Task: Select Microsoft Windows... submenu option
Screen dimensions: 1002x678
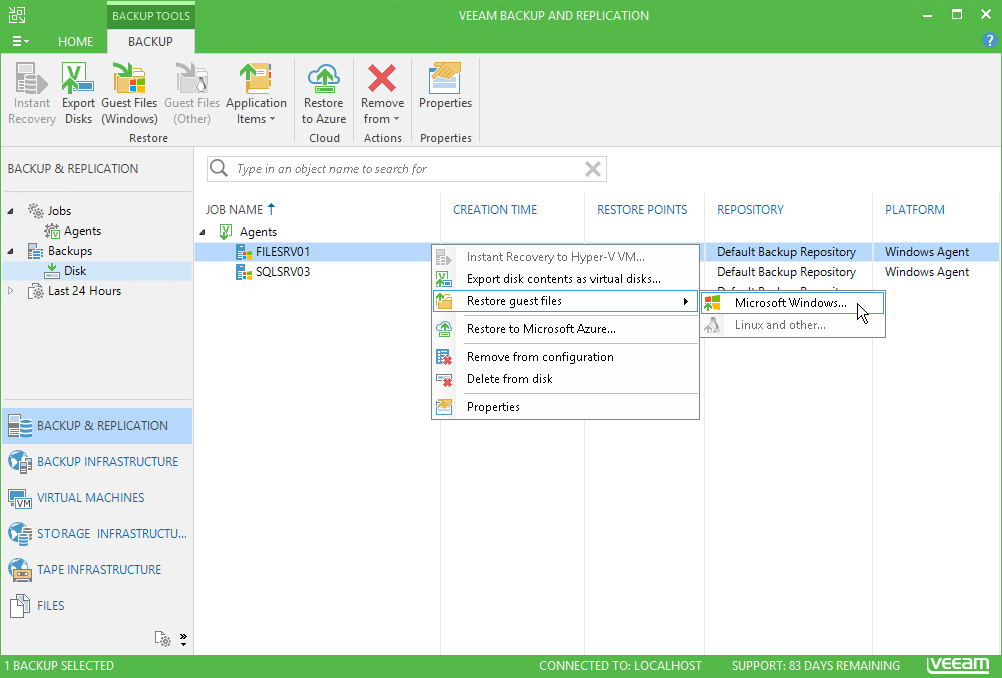Action: point(792,303)
